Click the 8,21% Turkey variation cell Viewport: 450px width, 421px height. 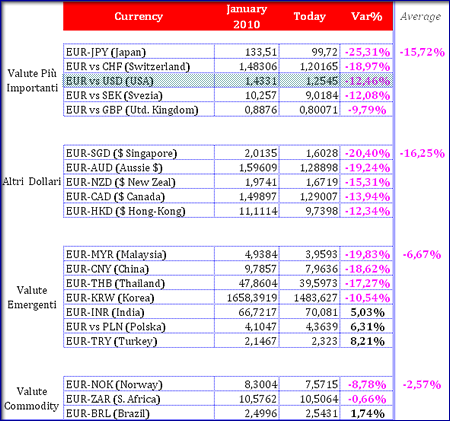point(367,341)
